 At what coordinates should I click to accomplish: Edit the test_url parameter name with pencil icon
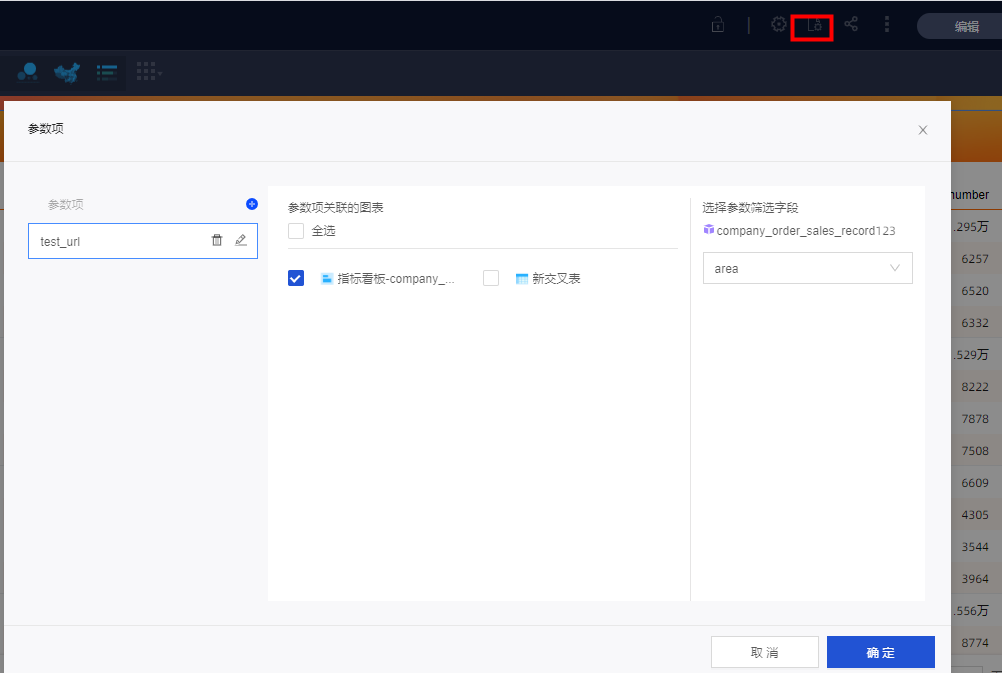pos(240,240)
